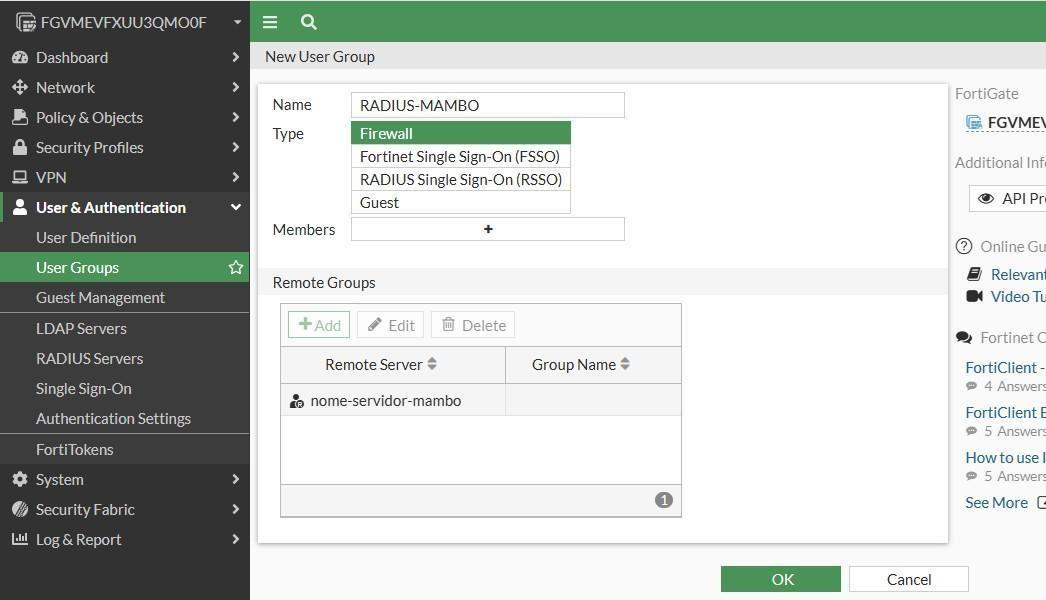Click the VPN laptop icon
This screenshot has width=1046, height=600.
click(x=20, y=178)
